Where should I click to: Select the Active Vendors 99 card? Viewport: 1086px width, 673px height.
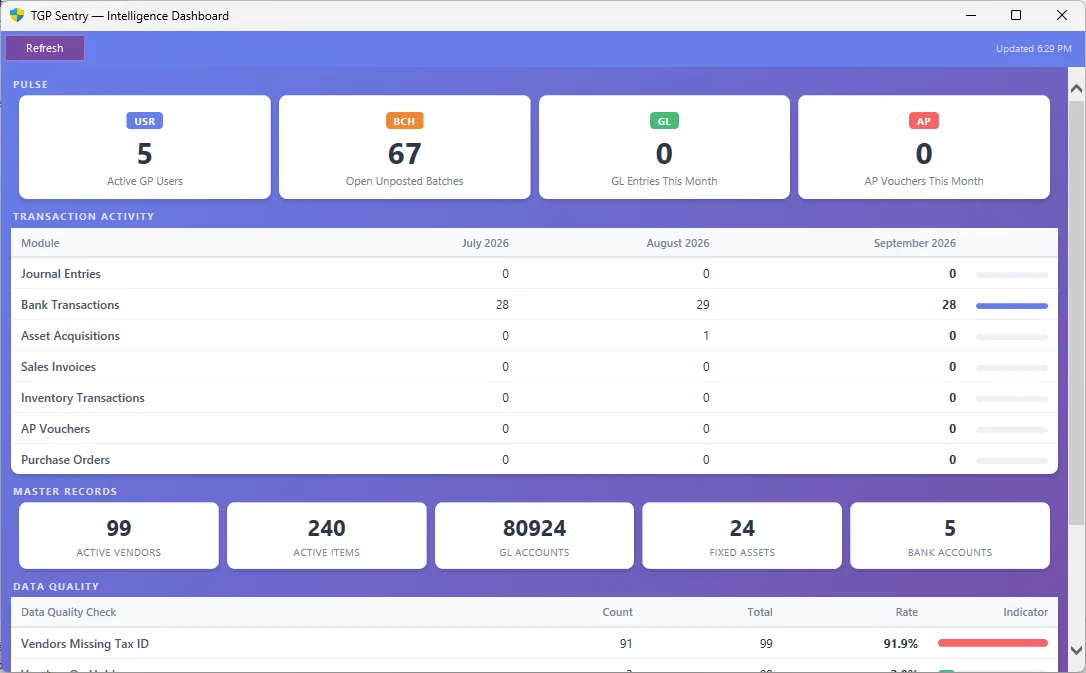118,536
